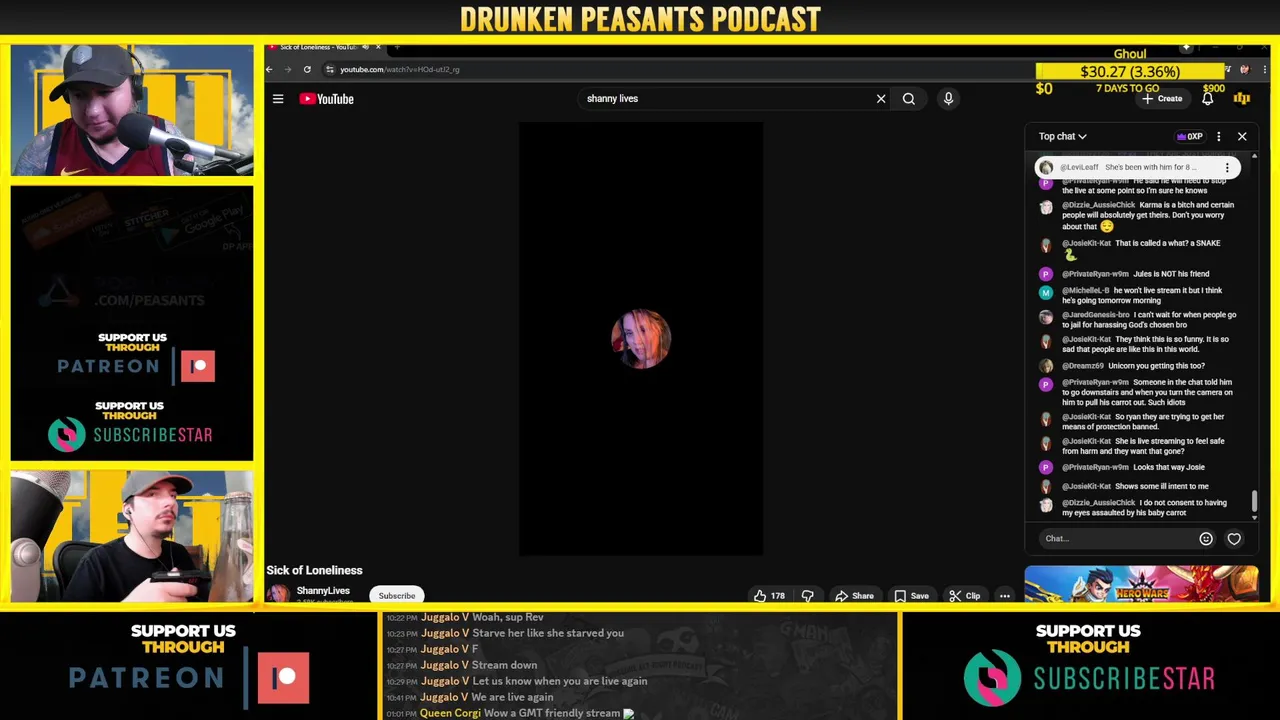Start voice search with microphone icon

pyautogui.click(x=948, y=99)
